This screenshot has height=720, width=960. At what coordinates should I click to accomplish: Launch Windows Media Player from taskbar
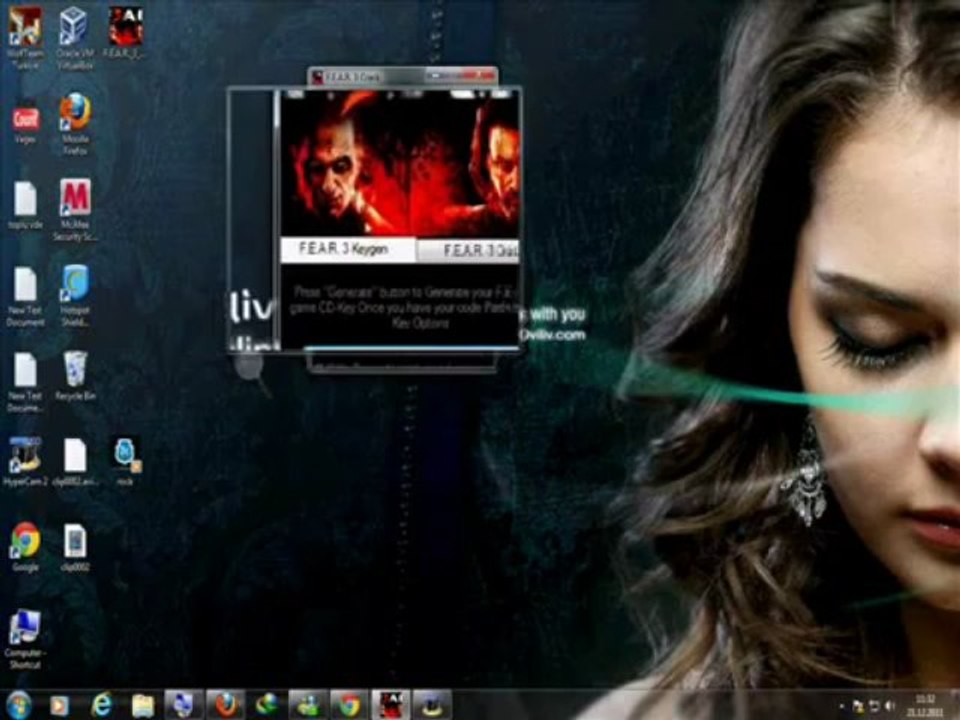point(59,705)
